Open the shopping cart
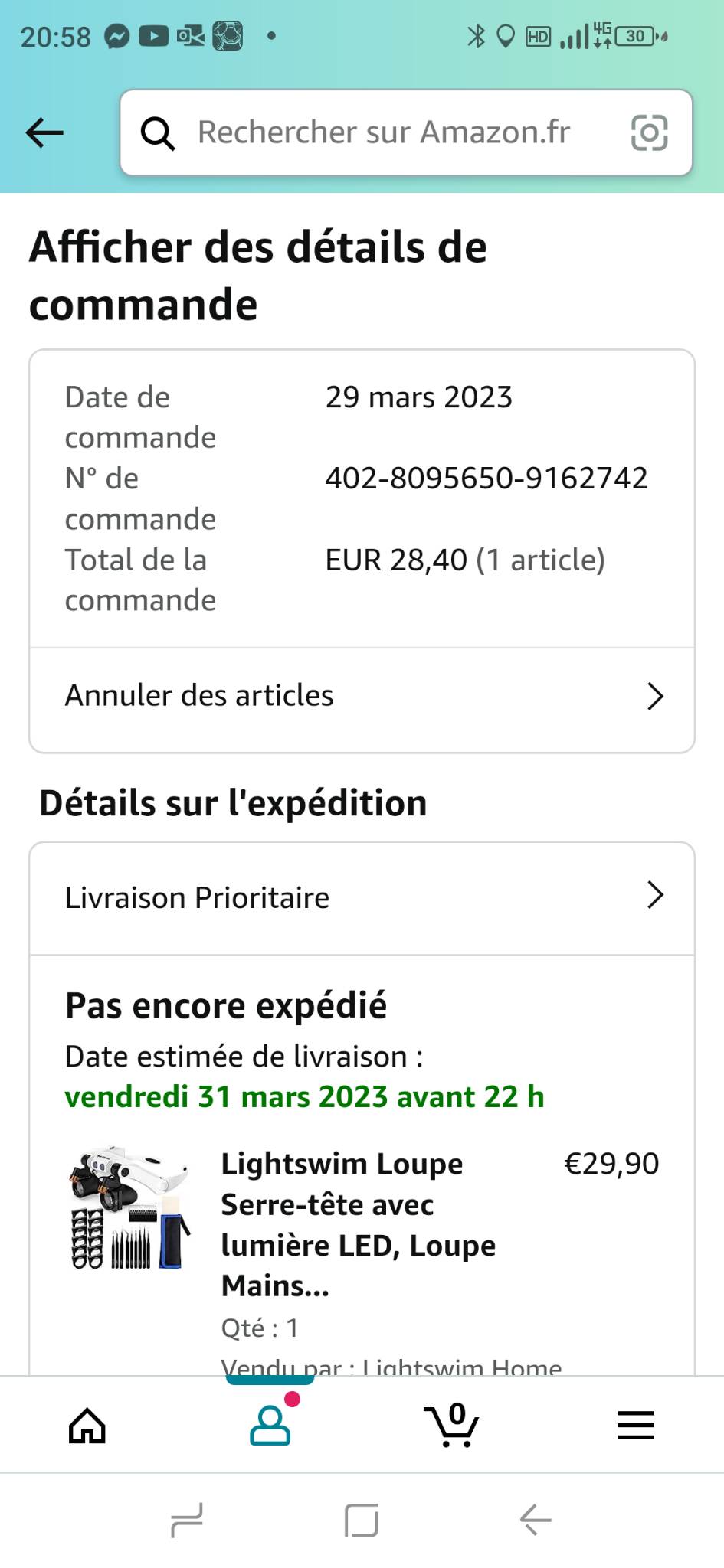The width and height of the screenshot is (724, 1568). pos(452,1424)
